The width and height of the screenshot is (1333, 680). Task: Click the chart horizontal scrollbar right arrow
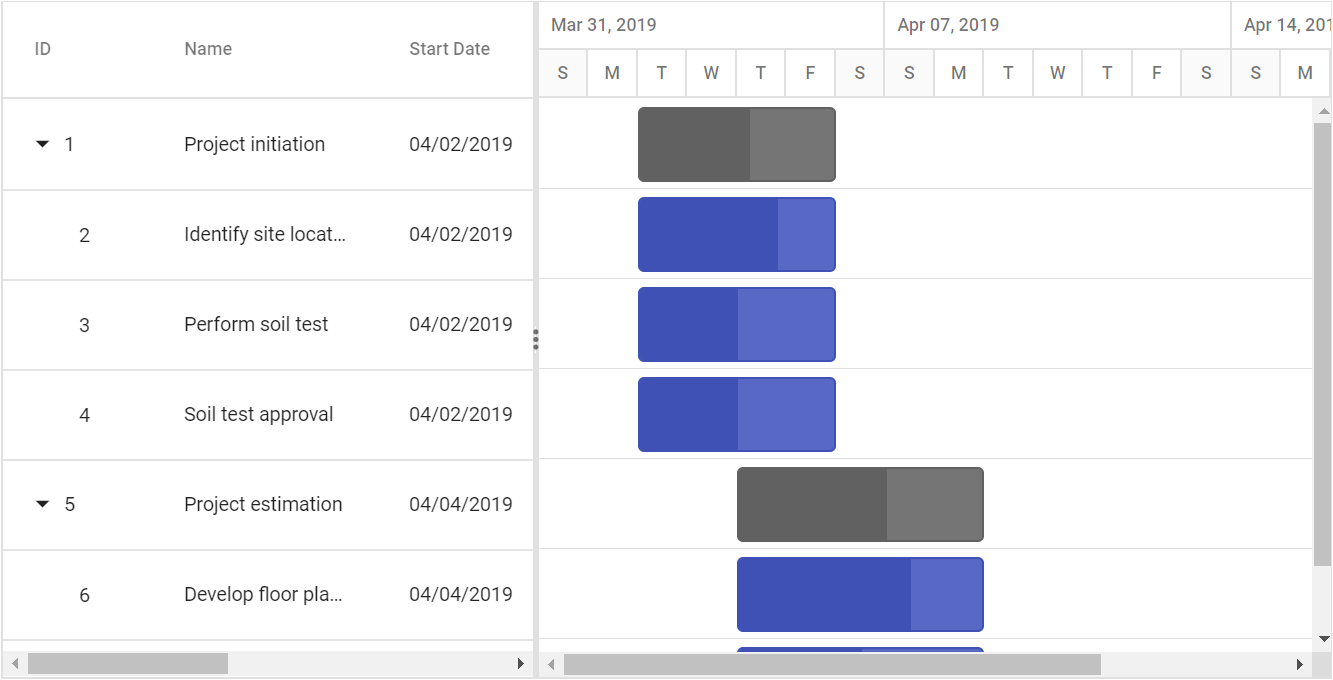[x=1300, y=664]
